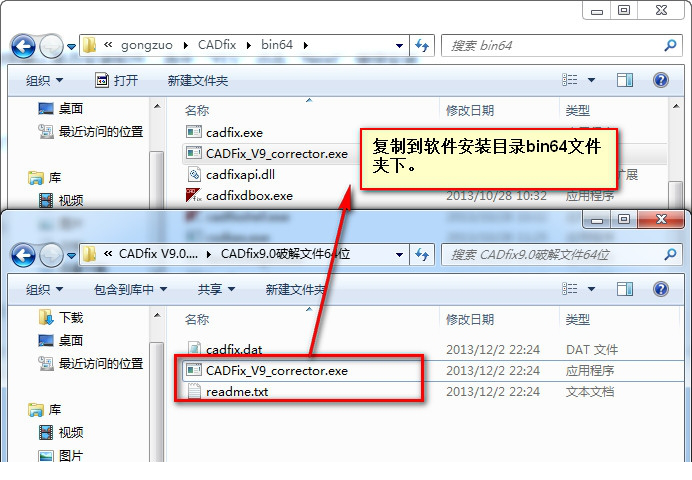This screenshot has height=480, width=692.
Task: Click cadfixdbox.exe file icon
Action: coord(194,195)
